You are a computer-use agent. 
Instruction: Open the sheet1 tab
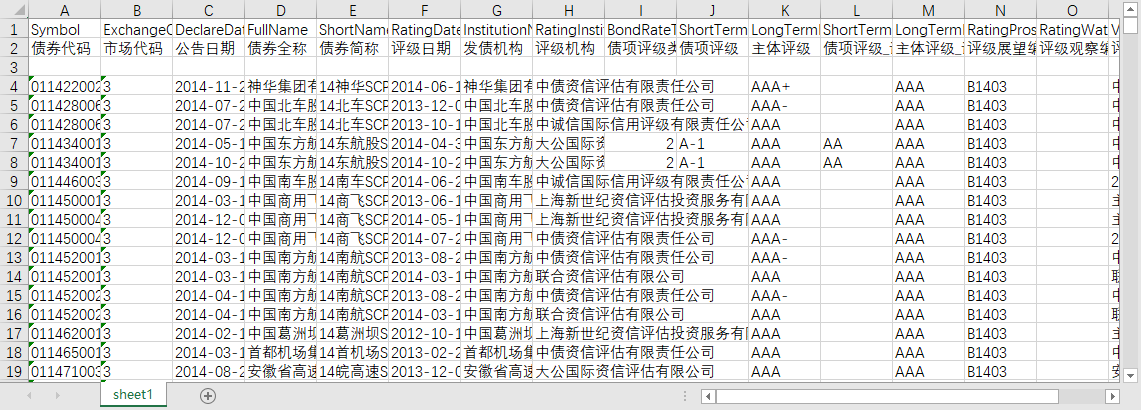(x=132, y=395)
